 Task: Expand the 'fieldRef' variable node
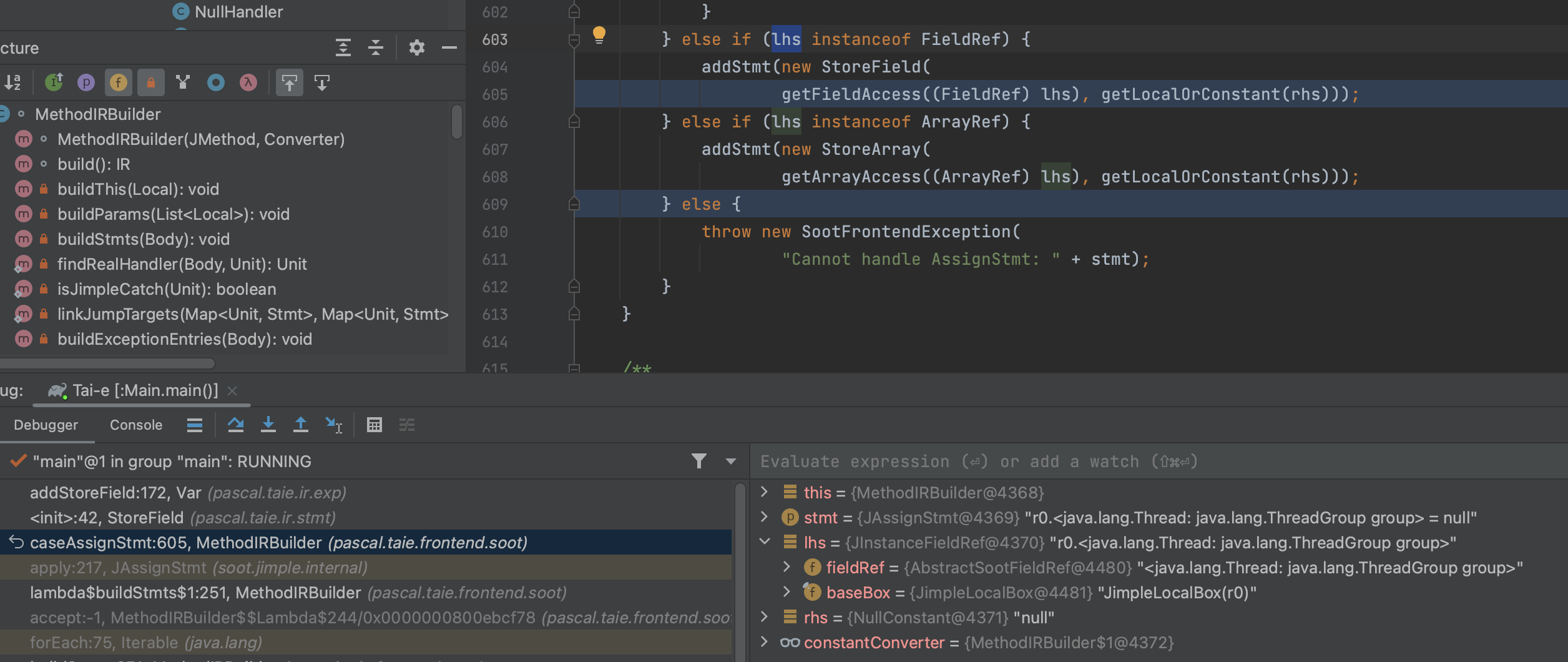click(x=786, y=567)
